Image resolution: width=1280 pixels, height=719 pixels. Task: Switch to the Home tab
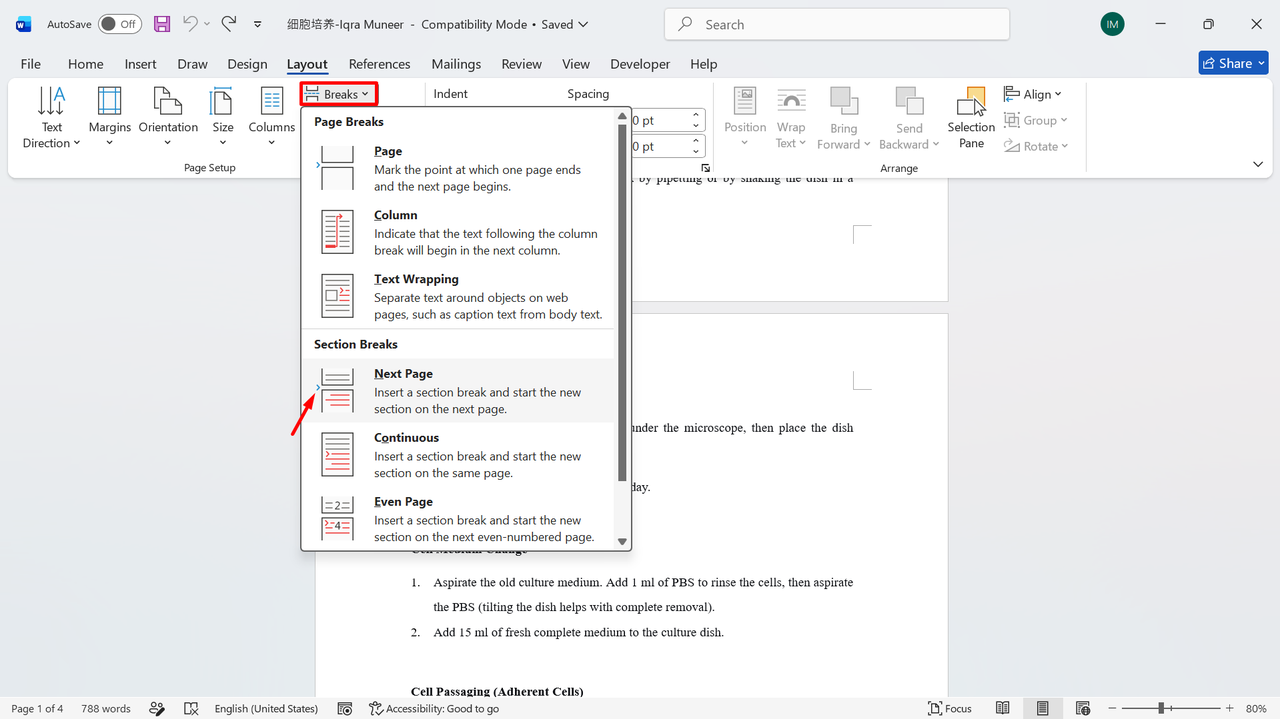(x=85, y=64)
